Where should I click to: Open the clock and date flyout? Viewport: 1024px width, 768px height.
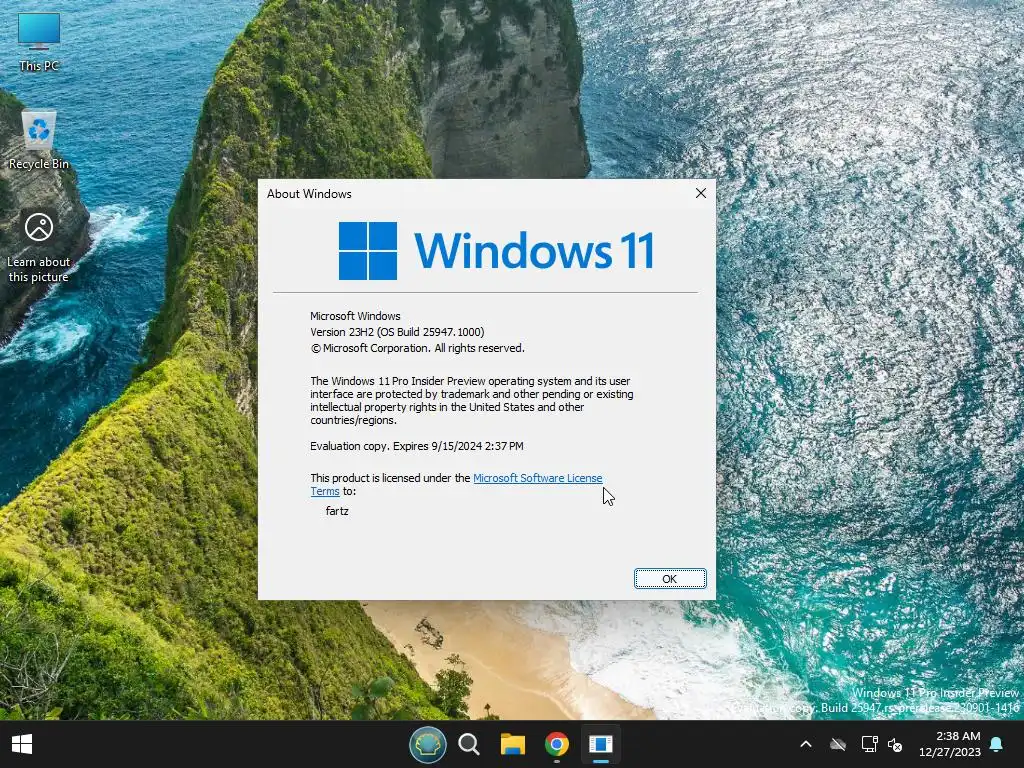[x=950, y=744]
